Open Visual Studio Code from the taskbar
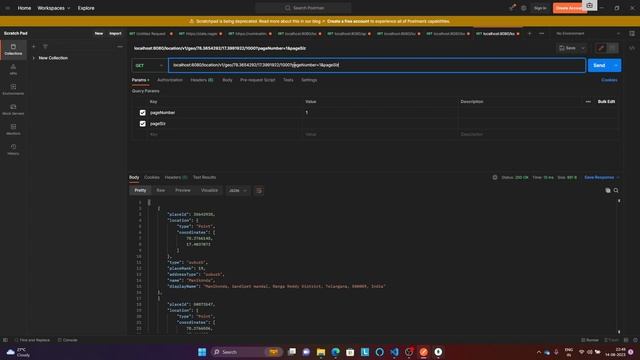 (394, 352)
